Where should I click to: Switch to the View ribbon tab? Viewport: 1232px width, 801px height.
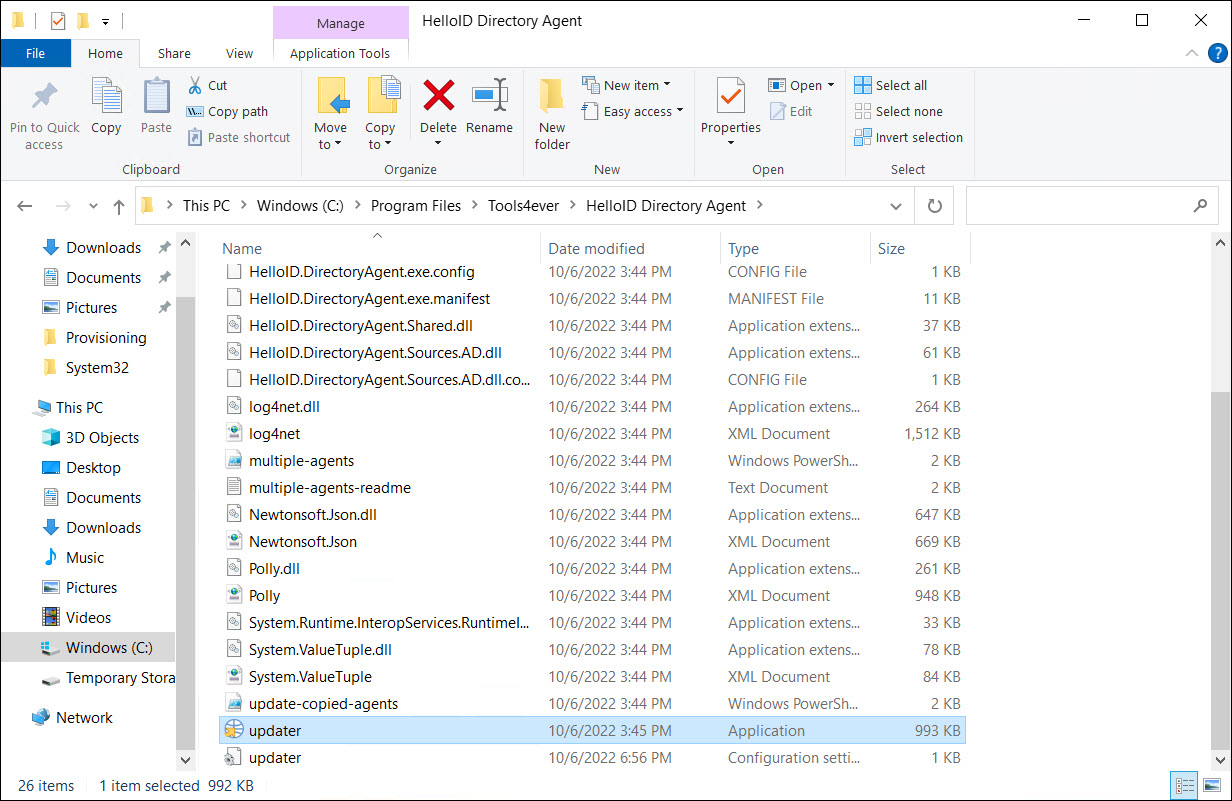tap(240, 53)
